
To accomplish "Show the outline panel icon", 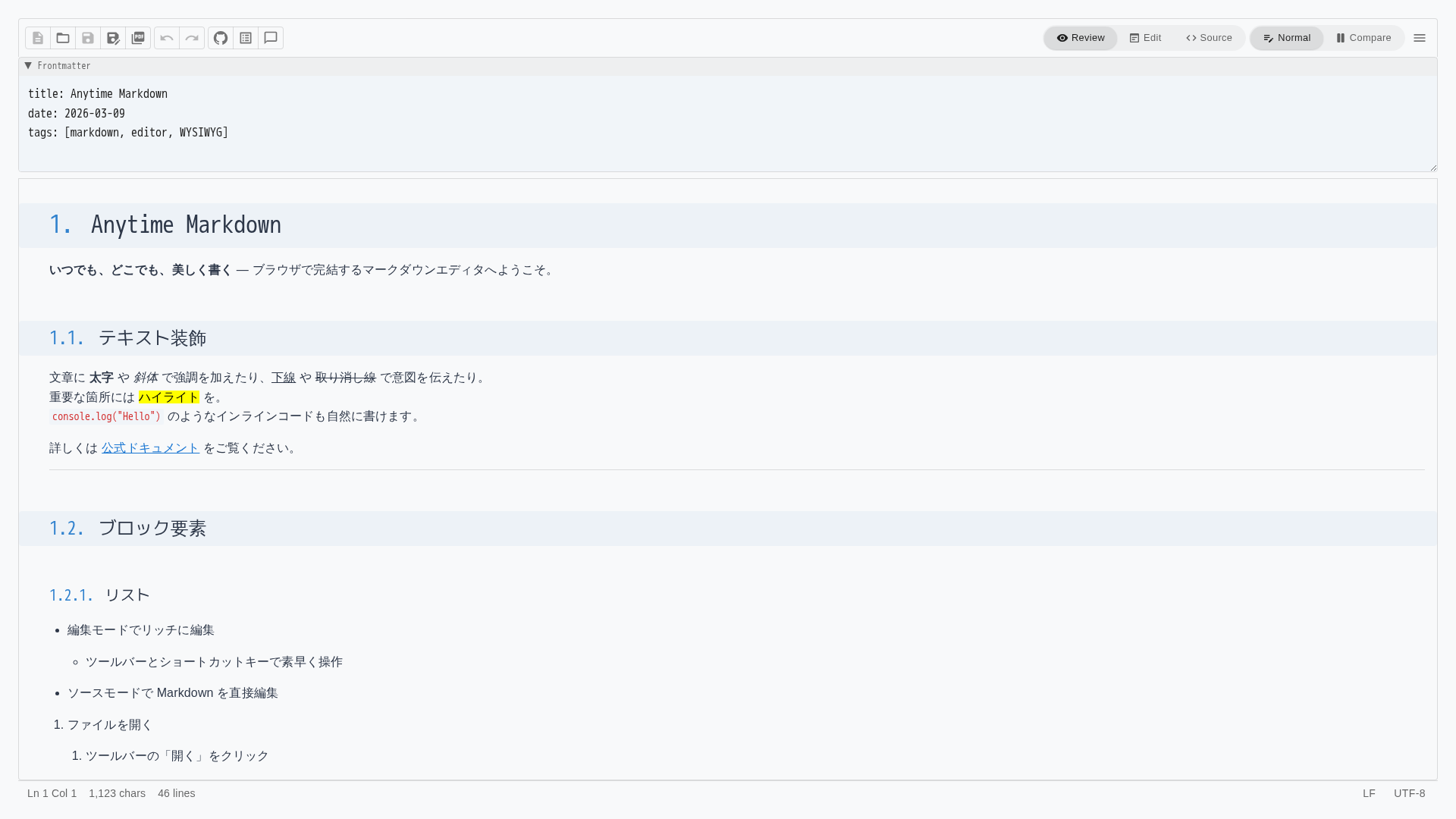I will 246,38.
